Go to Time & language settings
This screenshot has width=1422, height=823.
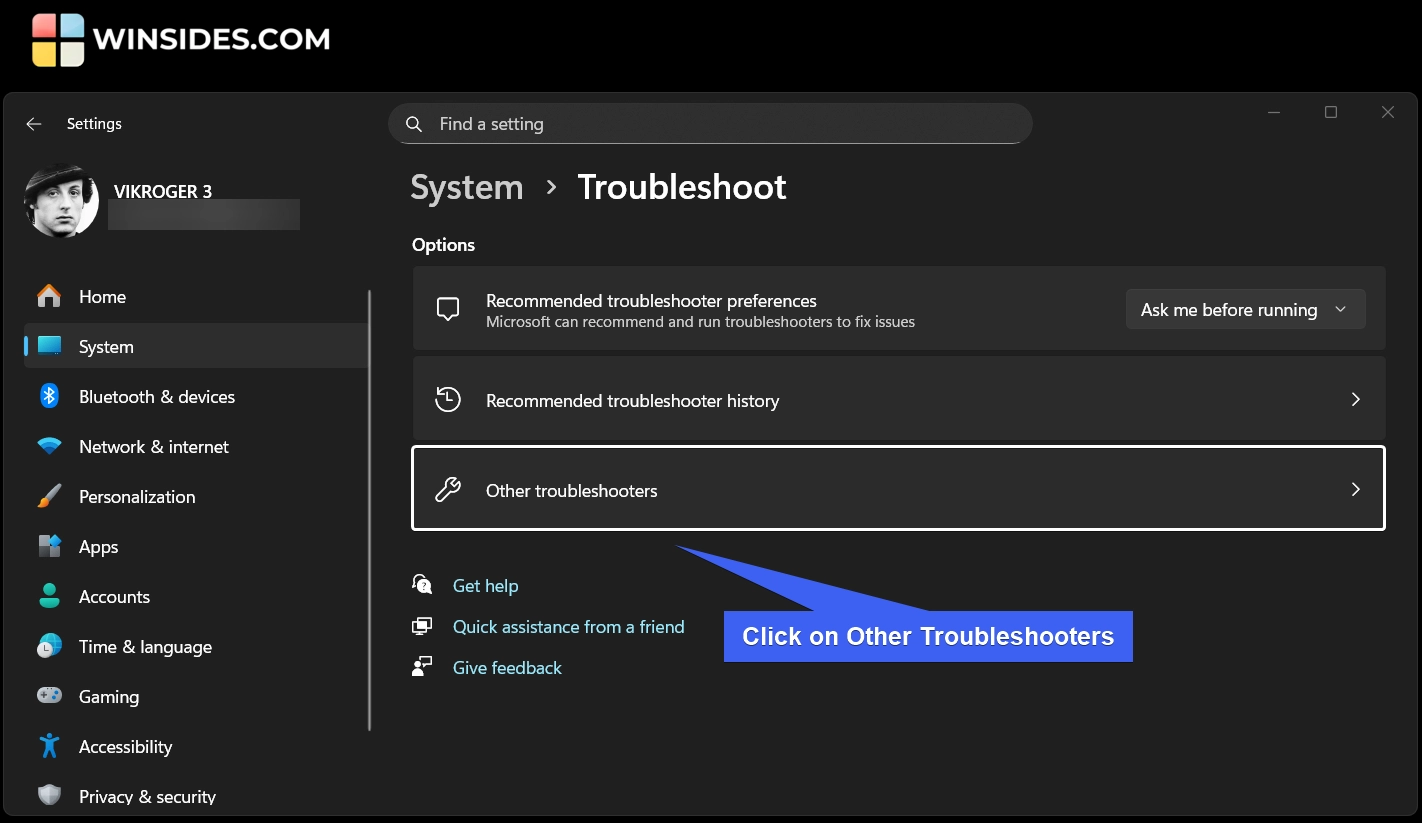145,647
